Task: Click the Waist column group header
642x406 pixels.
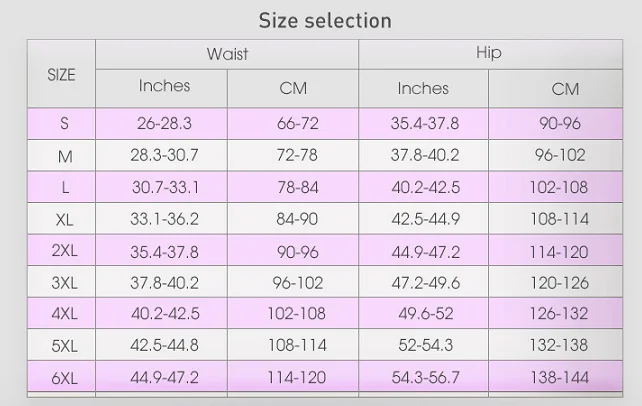Action: tap(227, 54)
